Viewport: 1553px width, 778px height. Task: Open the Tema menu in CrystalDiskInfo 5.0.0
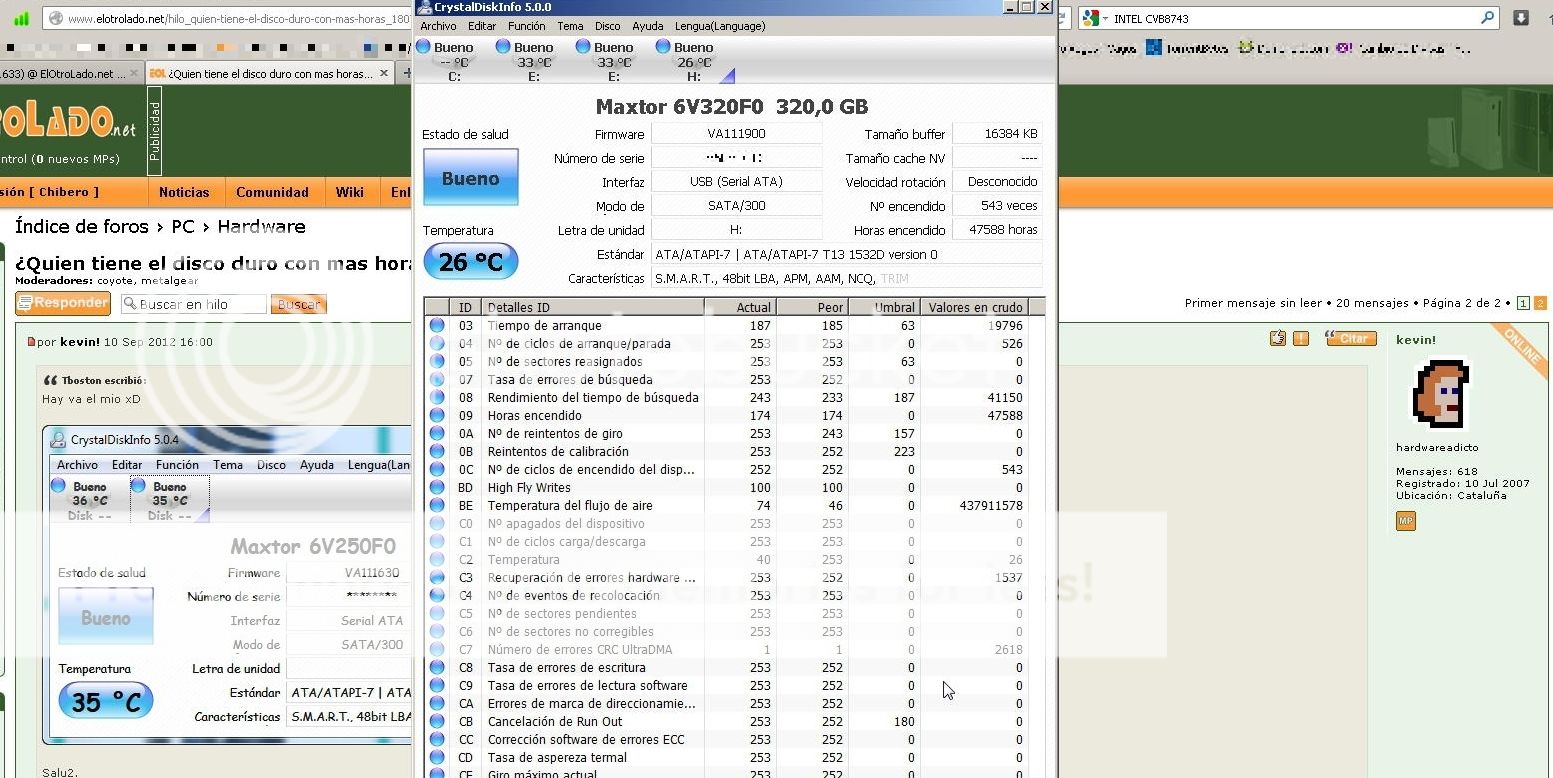[570, 26]
